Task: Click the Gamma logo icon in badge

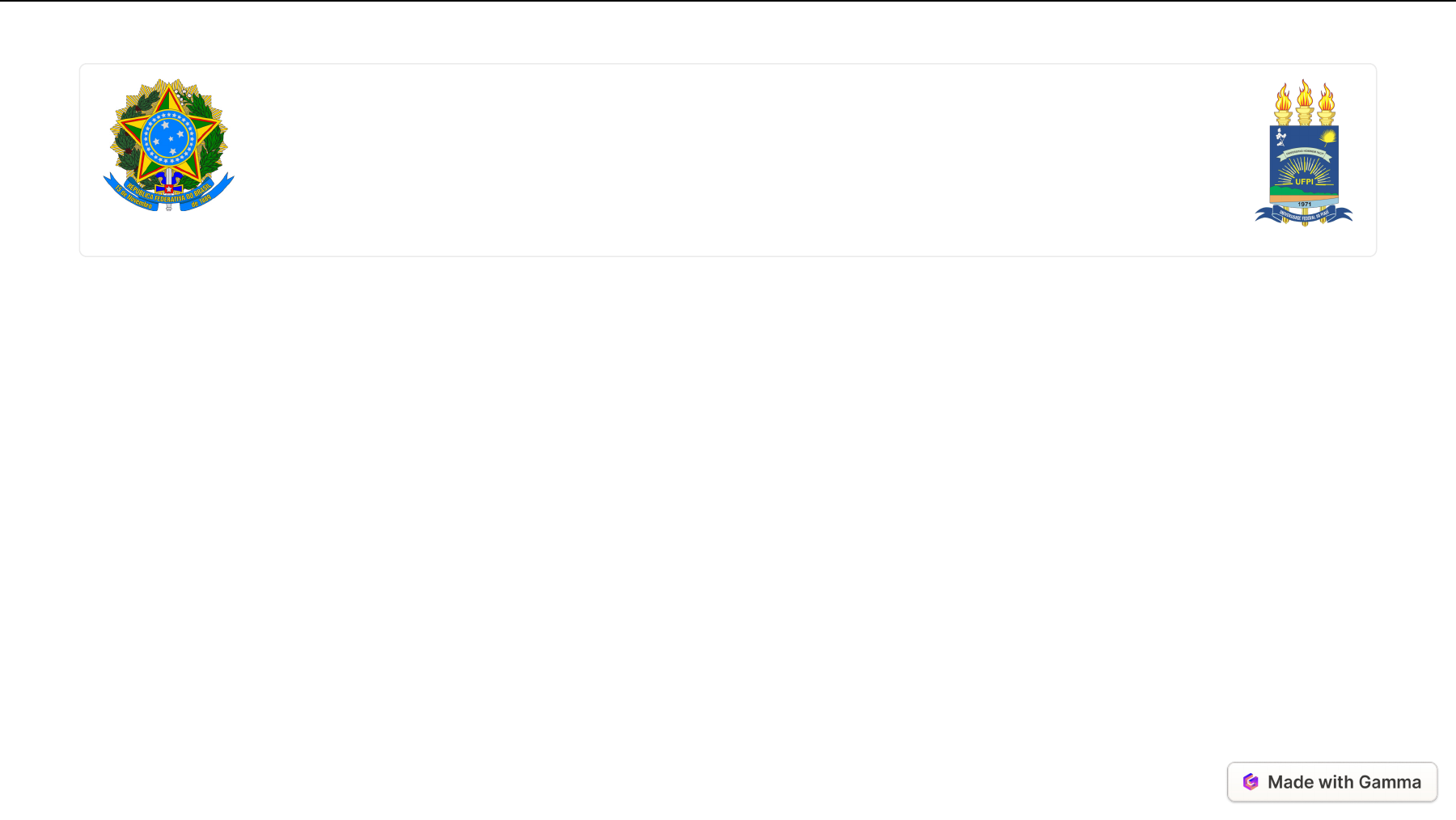Action: [x=1251, y=782]
